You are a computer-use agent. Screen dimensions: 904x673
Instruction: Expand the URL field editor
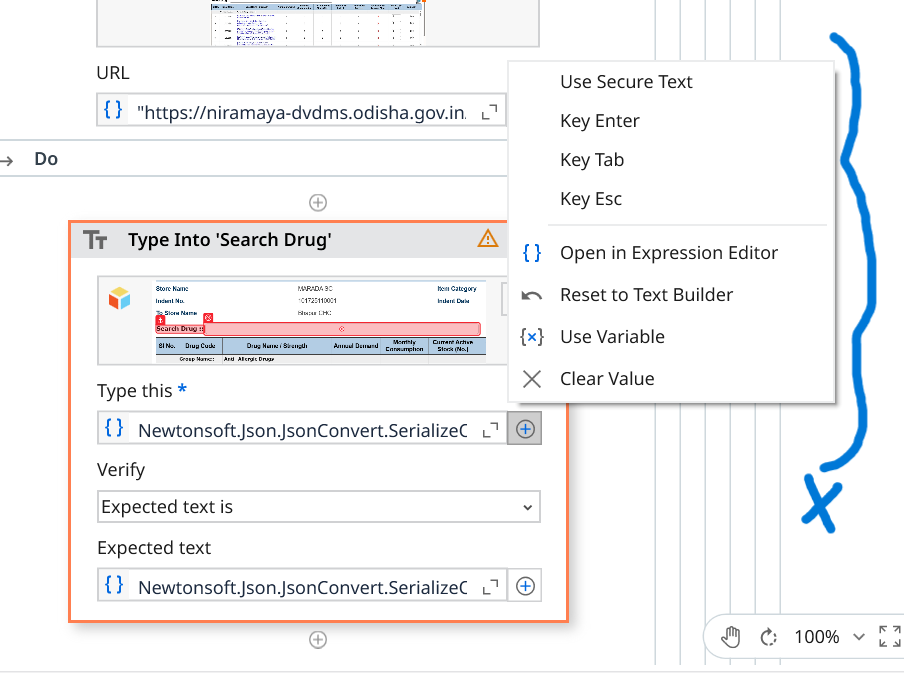tap(490, 112)
